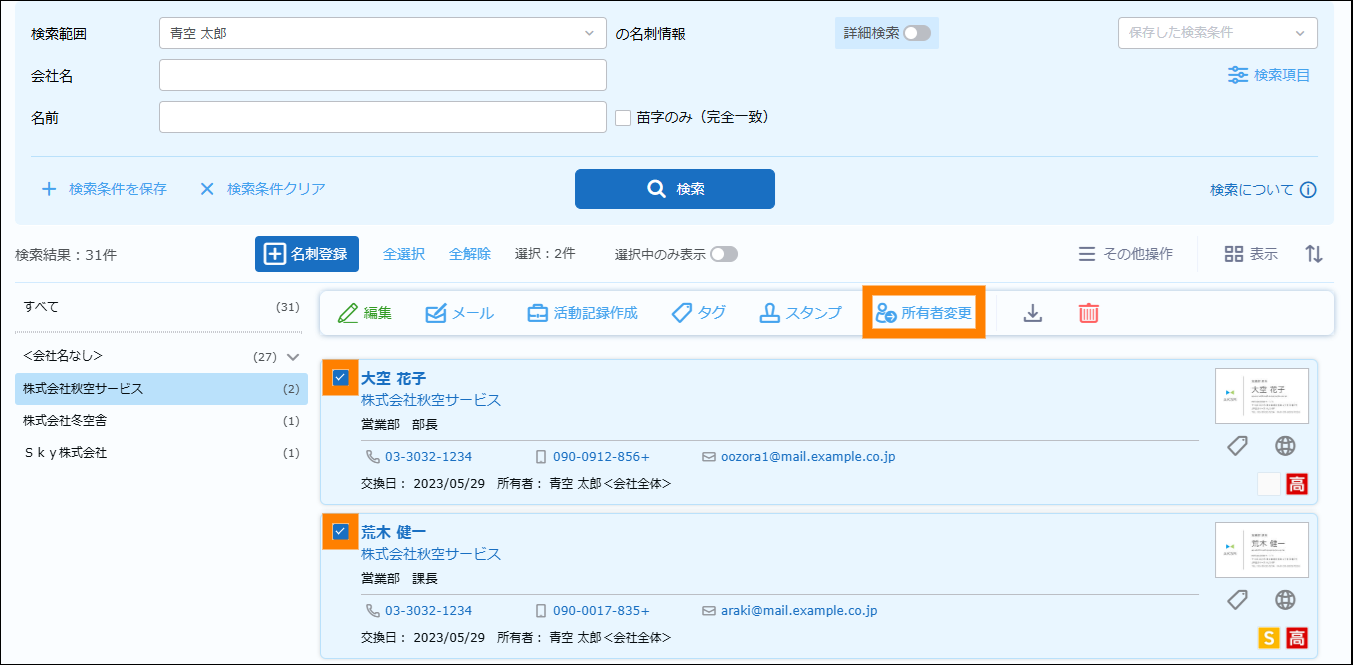Click the globe icon on 荒木 健一's card

1286,600
